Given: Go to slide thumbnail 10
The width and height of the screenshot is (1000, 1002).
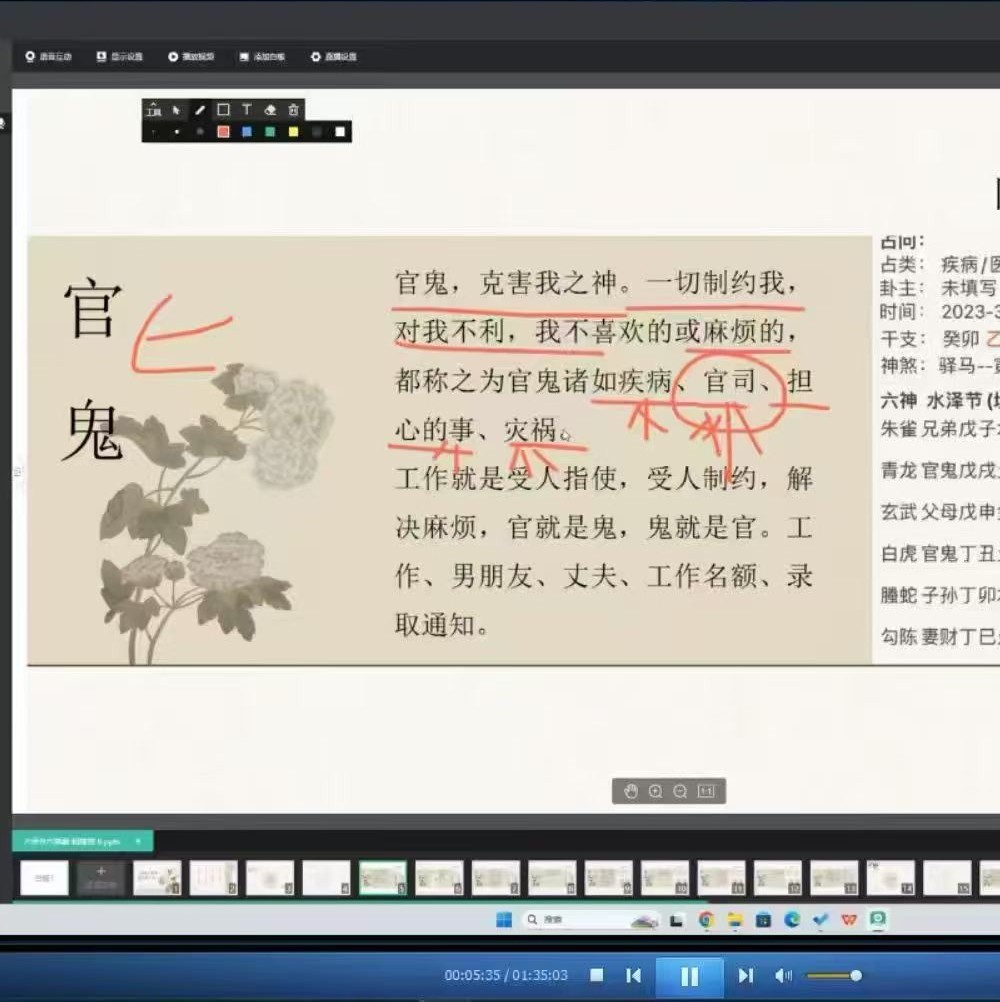Looking at the screenshot, I should click(x=665, y=878).
